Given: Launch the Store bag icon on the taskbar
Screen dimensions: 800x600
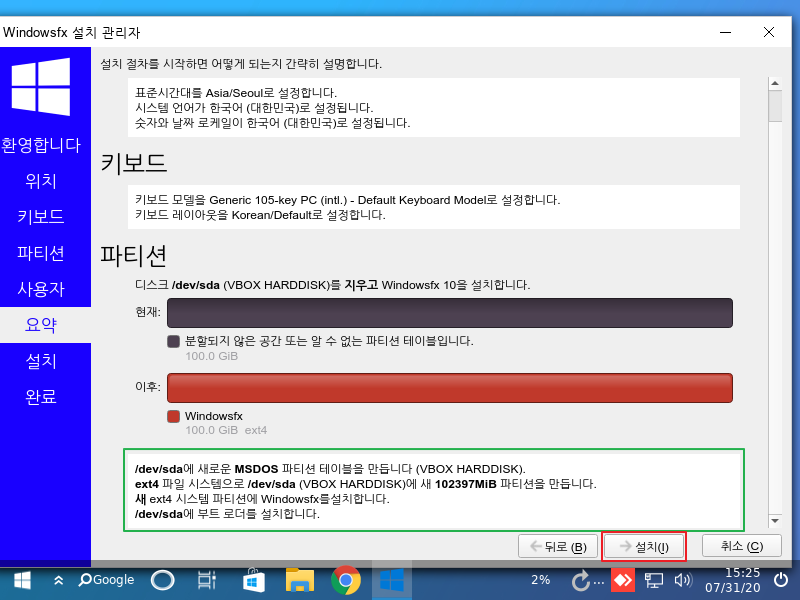Looking at the screenshot, I should click(254, 580).
